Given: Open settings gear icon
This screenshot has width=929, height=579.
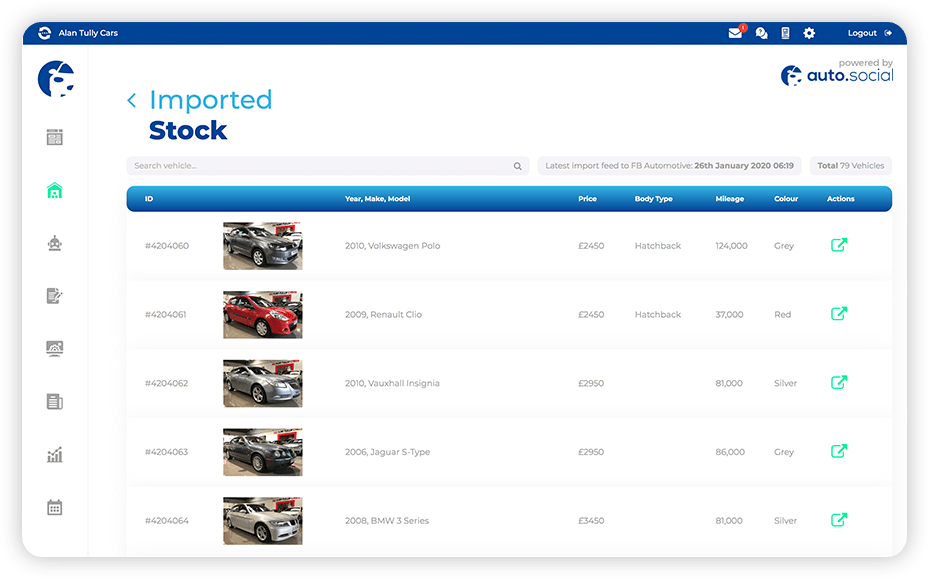Looking at the screenshot, I should [809, 33].
